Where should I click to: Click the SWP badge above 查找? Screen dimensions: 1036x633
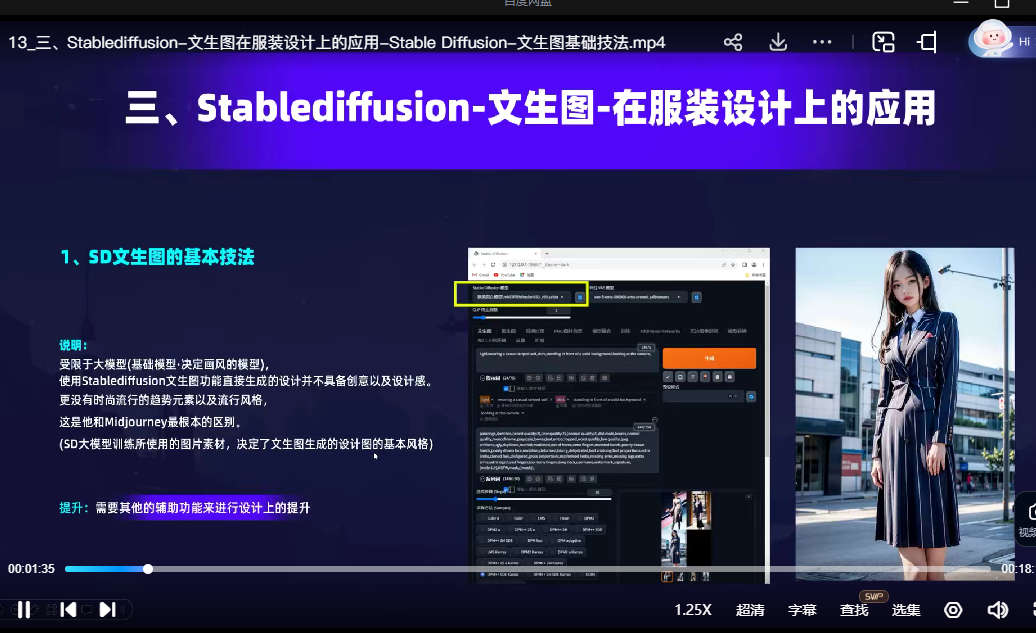873,596
